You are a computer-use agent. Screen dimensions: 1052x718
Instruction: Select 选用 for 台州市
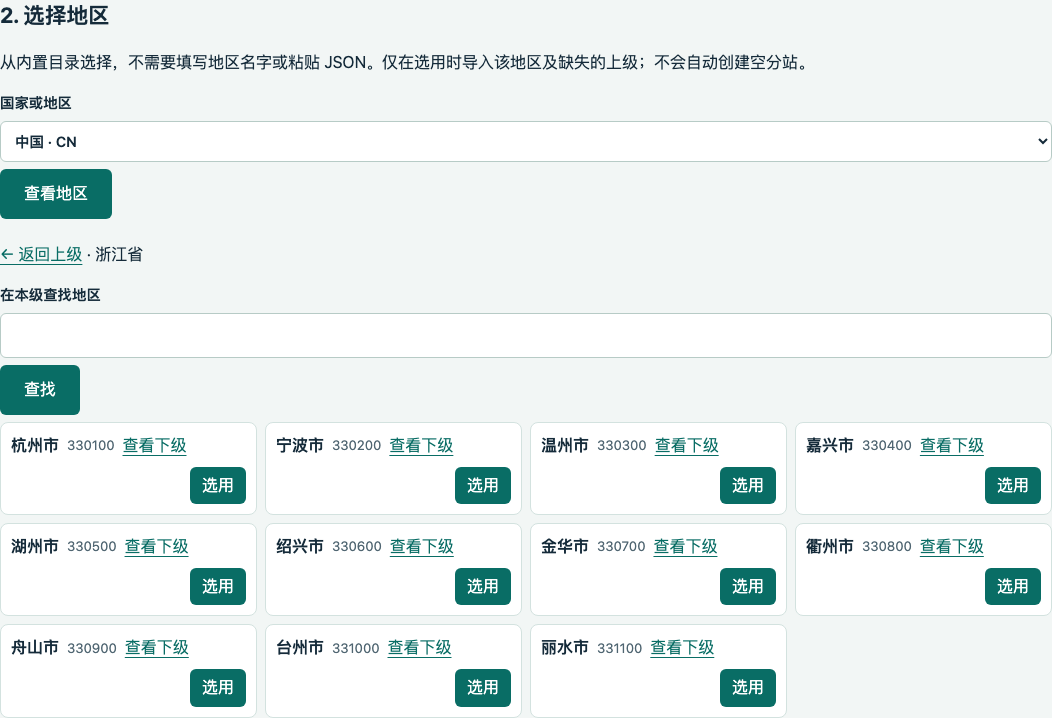point(482,688)
